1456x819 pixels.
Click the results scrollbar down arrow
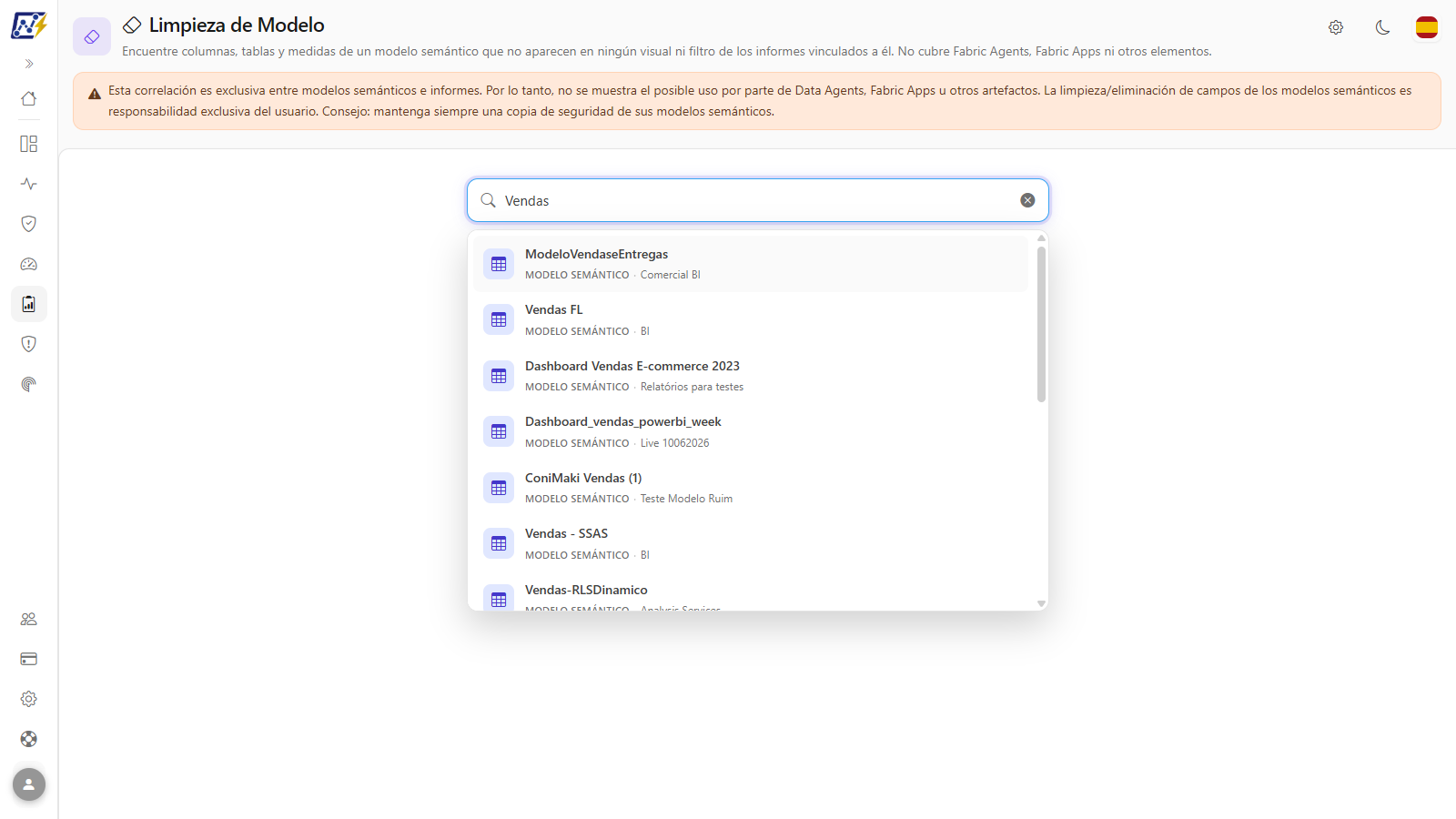point(1041,603)
